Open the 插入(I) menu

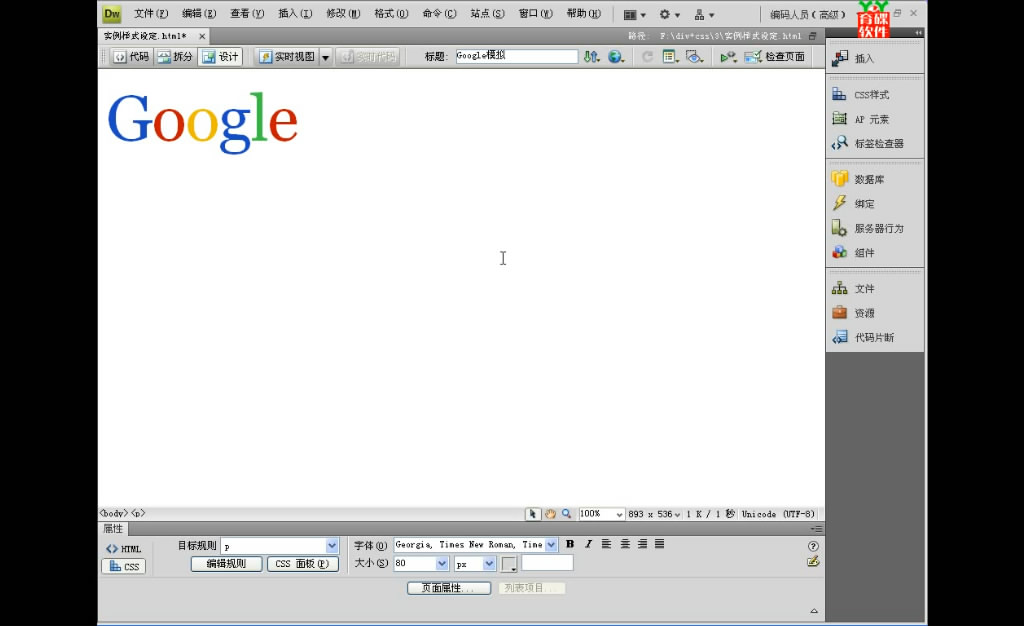pos(295,14)
